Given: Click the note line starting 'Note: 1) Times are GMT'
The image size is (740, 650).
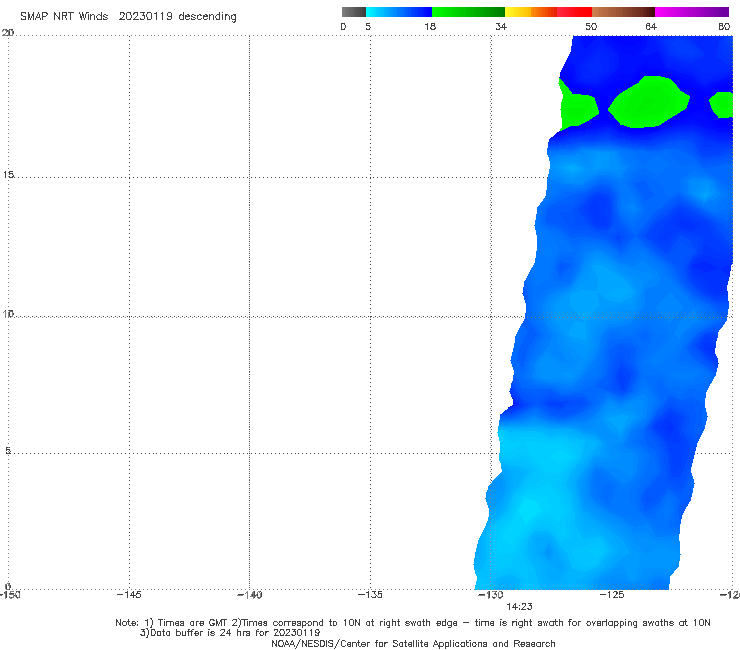Looking at the screenshot, I should point(413,623).
